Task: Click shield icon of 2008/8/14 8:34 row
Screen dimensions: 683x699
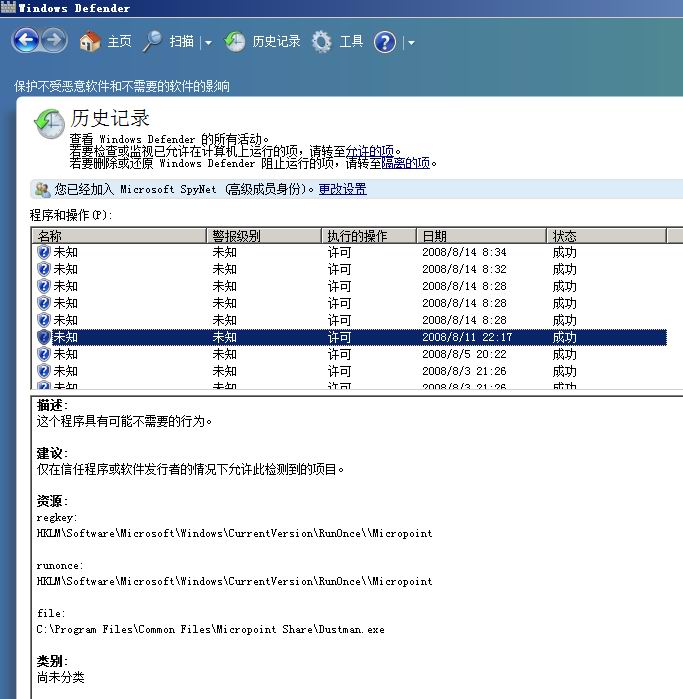Action: coord(44,252)
